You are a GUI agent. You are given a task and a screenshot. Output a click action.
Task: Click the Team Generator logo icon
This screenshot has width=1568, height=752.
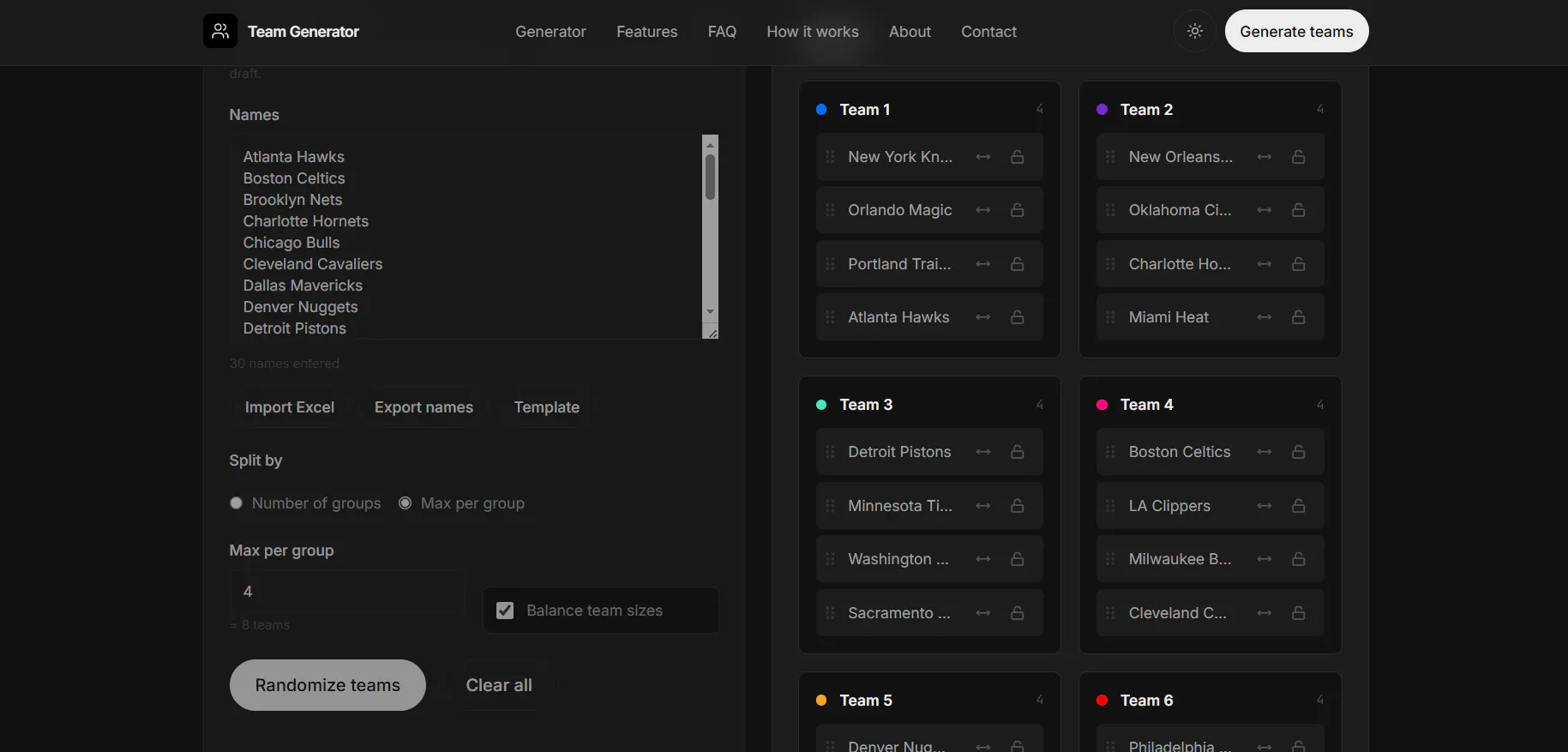220,31
